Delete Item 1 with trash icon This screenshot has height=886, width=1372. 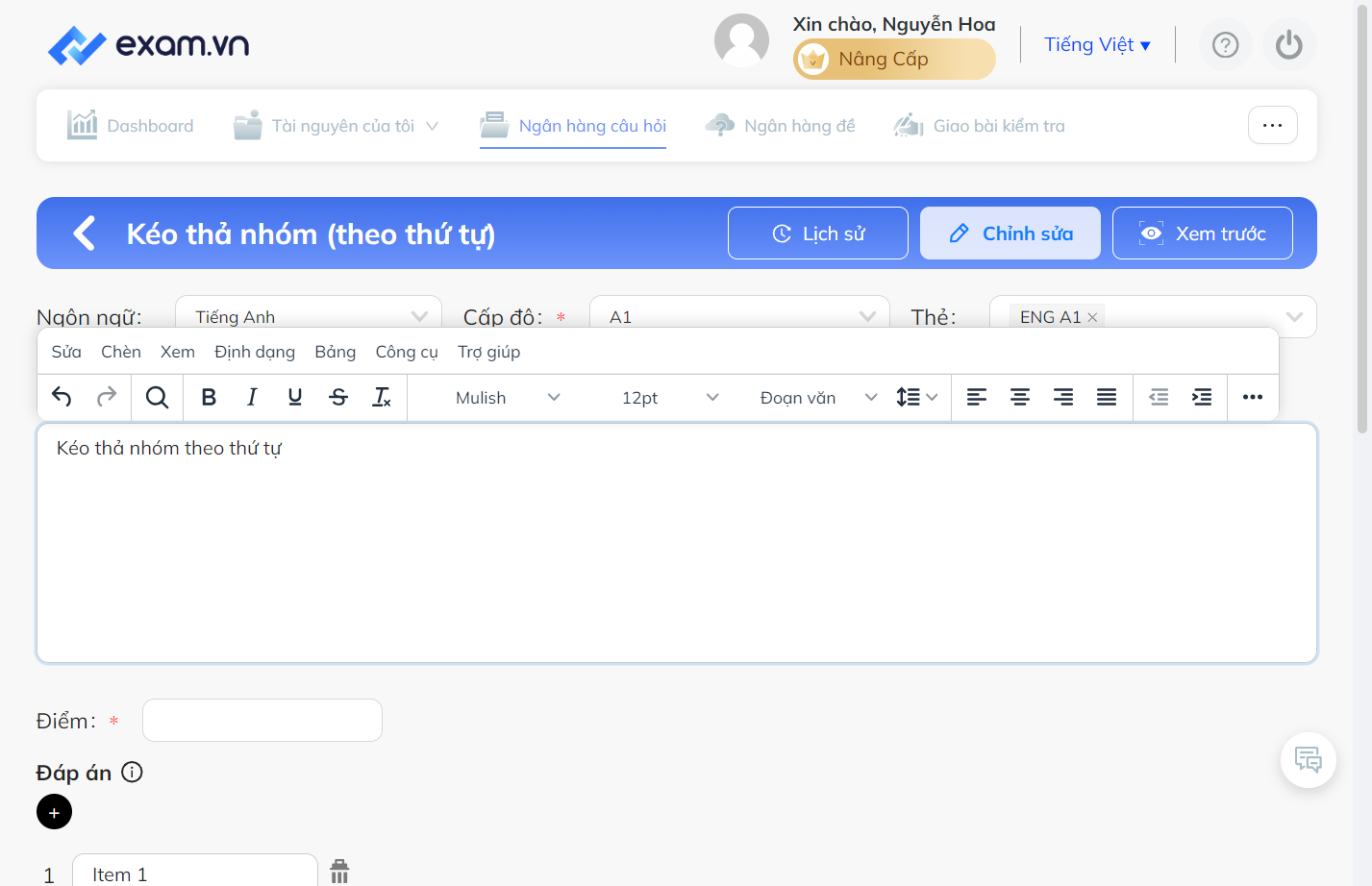[x=339, y=872]
